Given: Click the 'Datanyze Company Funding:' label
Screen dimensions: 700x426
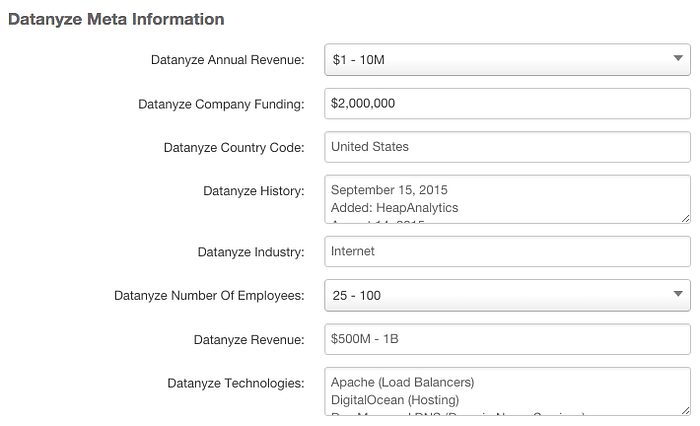Looking at the screenshot, I should [221, 104].
